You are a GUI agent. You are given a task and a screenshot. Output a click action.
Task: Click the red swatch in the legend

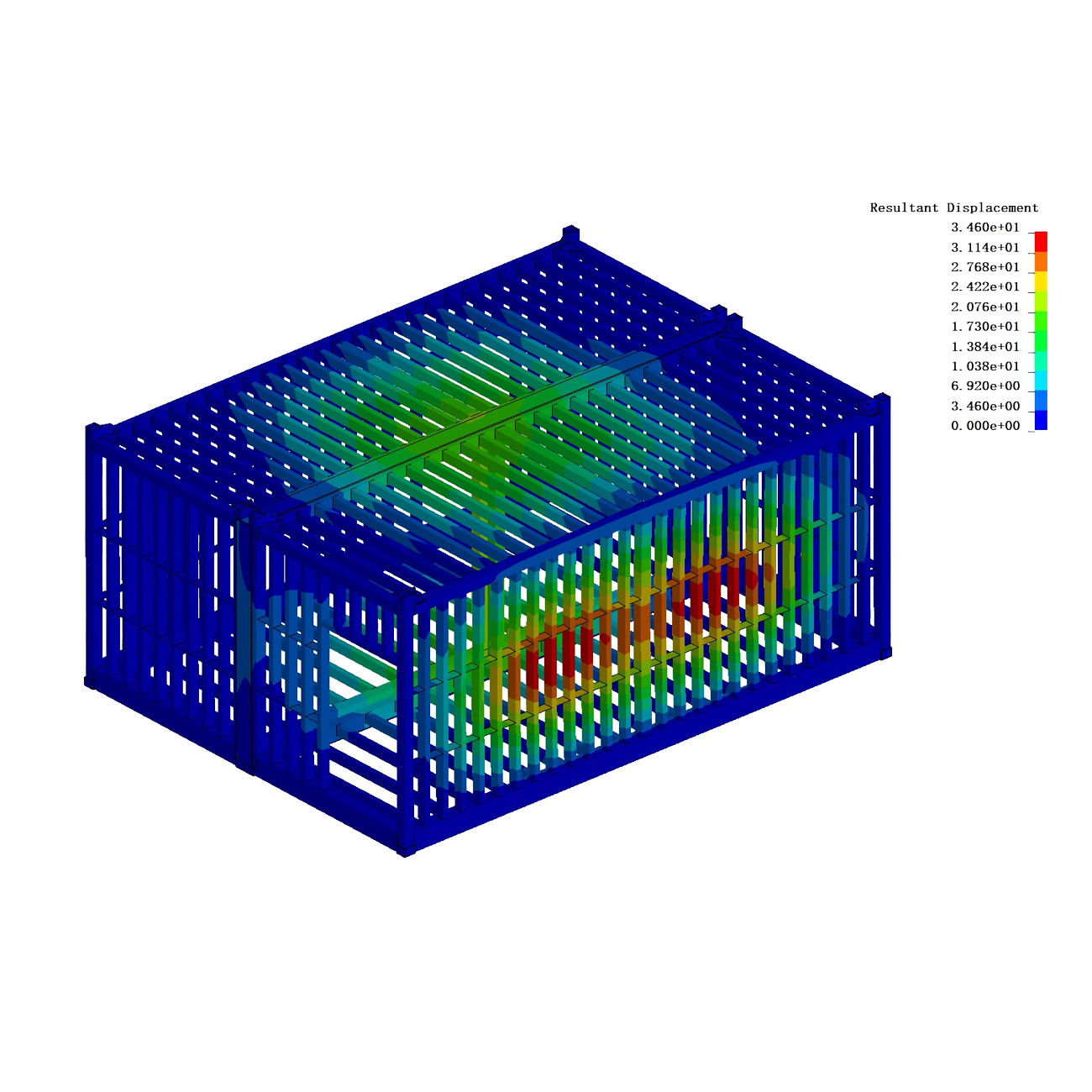(x=1041, y=242)
